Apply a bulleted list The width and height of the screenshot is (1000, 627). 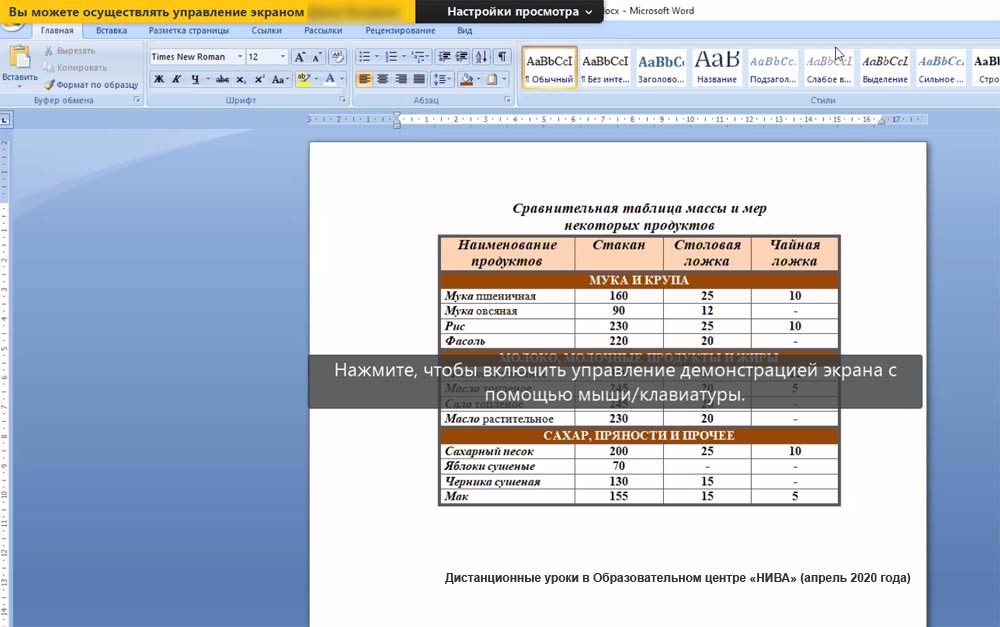click(365, 57)
